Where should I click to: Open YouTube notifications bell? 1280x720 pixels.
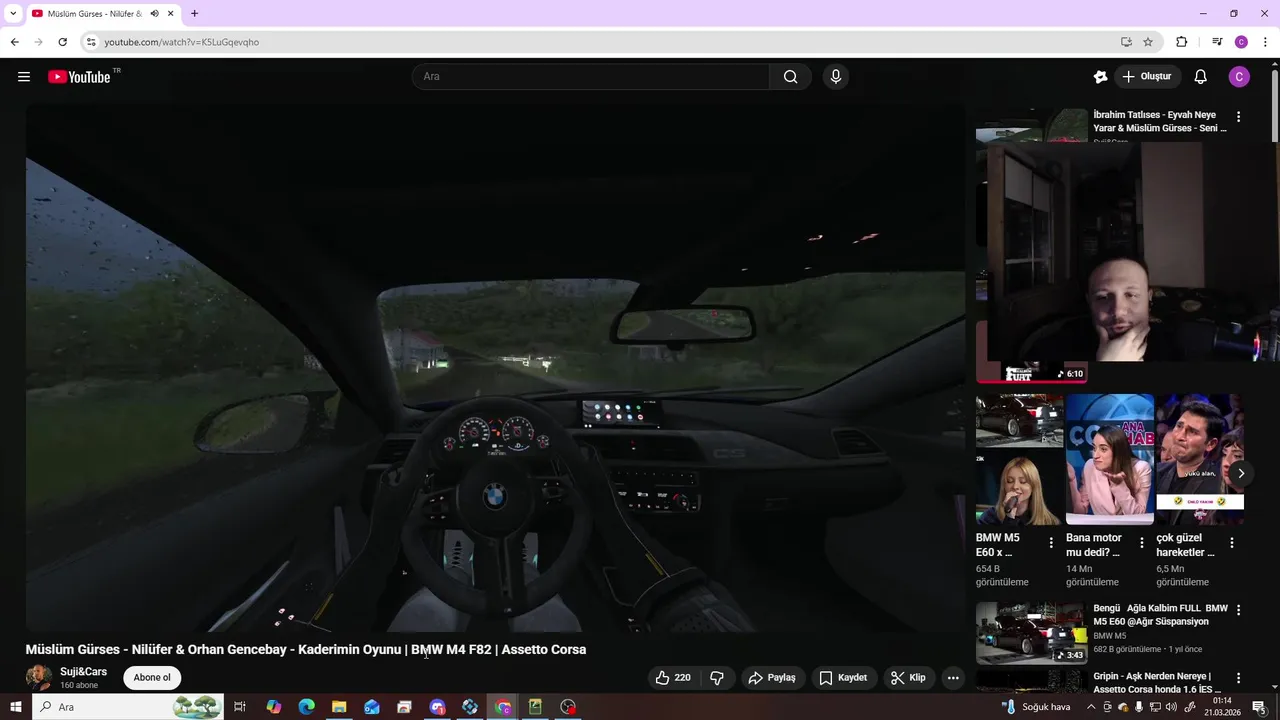coord(1201,77)
